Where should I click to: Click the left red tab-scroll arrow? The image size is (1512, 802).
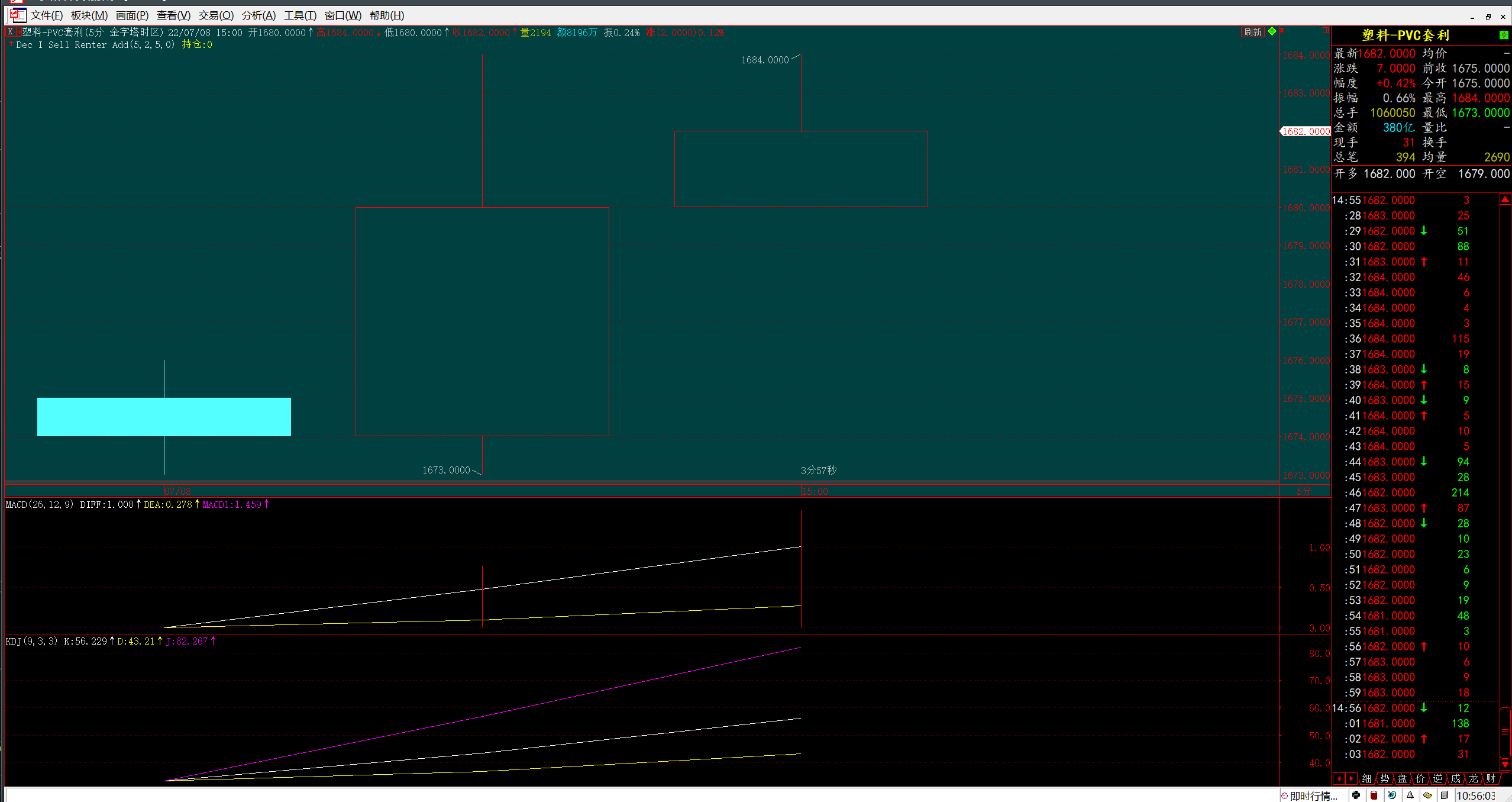click(x=1339, y=778)
